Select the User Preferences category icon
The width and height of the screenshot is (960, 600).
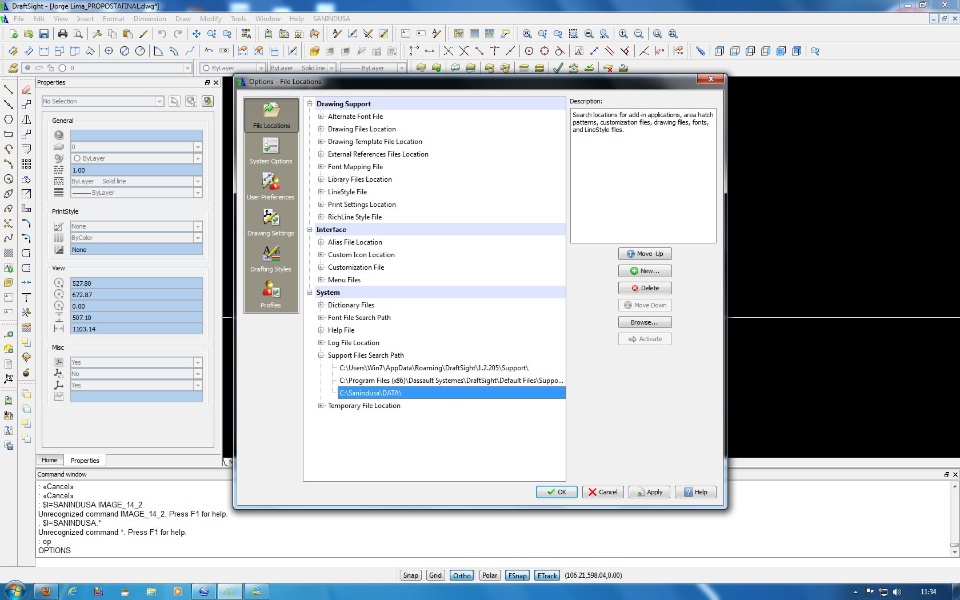(271, 187)
